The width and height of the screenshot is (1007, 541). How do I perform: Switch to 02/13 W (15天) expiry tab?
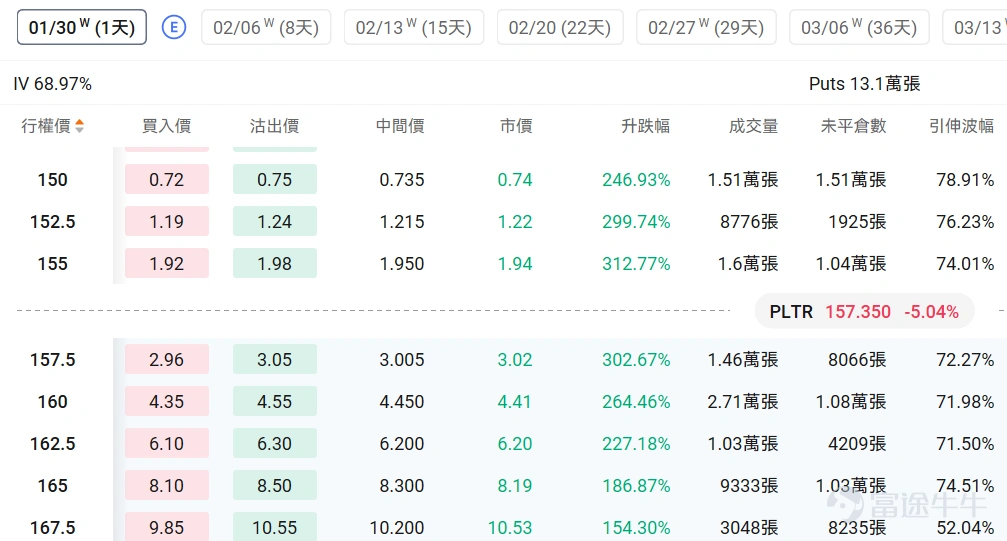414,28
